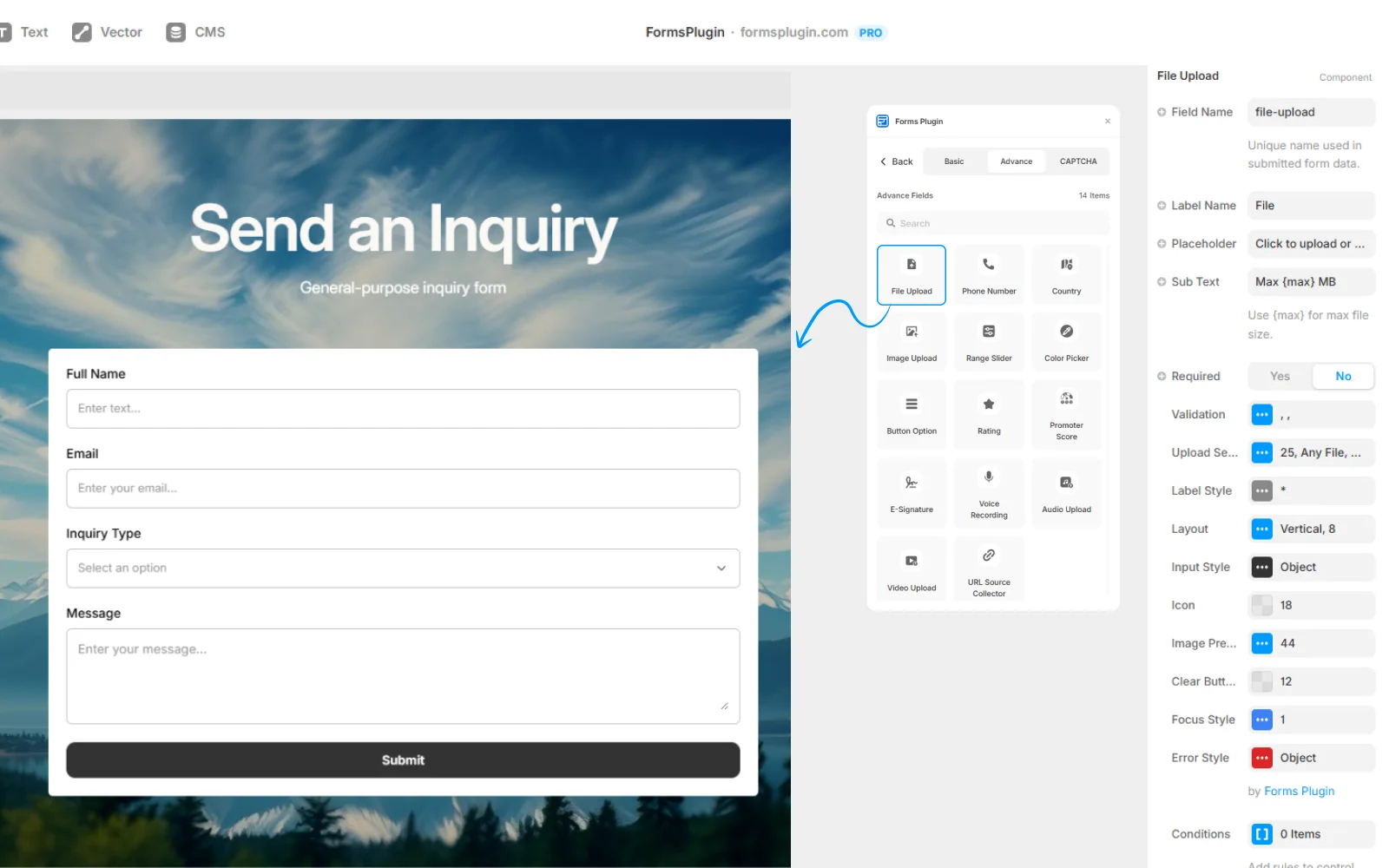Set Required to Yes
Image resolution: width=1389 pixels, height=868 pixels.
1279,376
